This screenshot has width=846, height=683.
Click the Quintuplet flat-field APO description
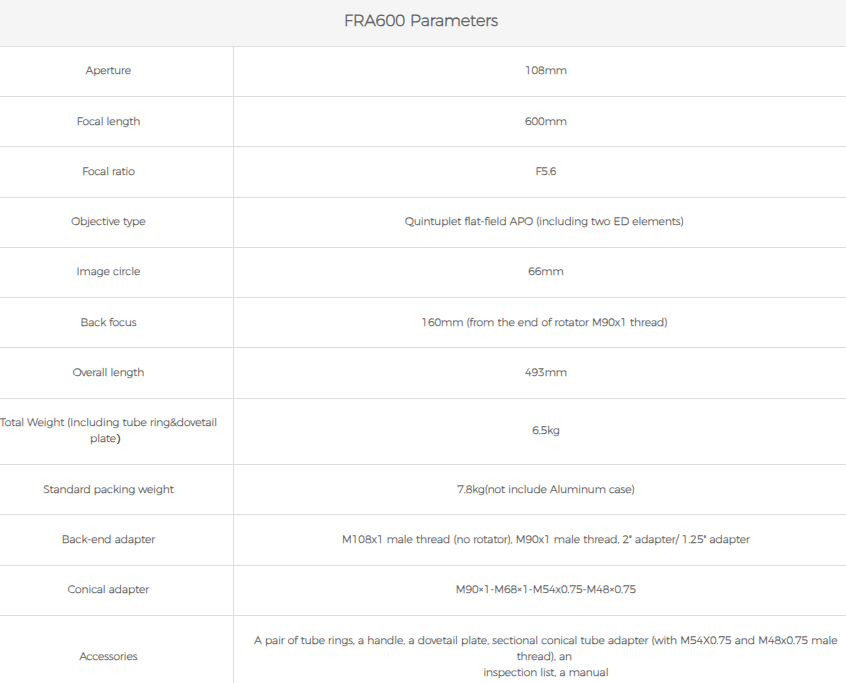tap(544, 221)
